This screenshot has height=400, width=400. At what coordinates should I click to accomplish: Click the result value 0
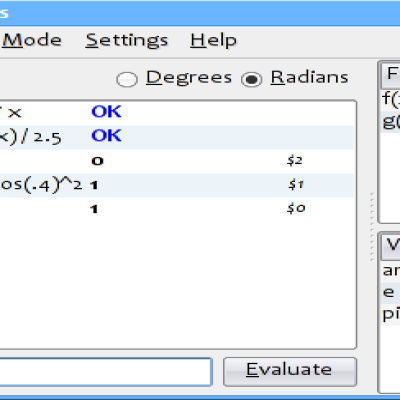[x=97, y=161]
